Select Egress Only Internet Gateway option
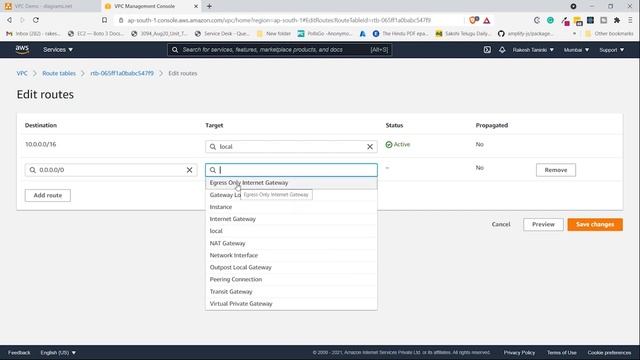This screenshot has height=360, width=640. [x=291, y=183]
